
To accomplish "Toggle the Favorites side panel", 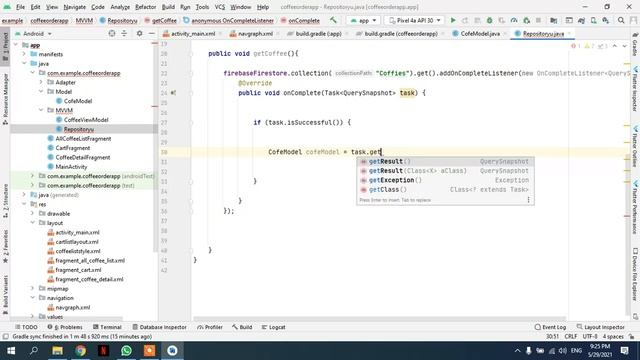I will (5, 247).
